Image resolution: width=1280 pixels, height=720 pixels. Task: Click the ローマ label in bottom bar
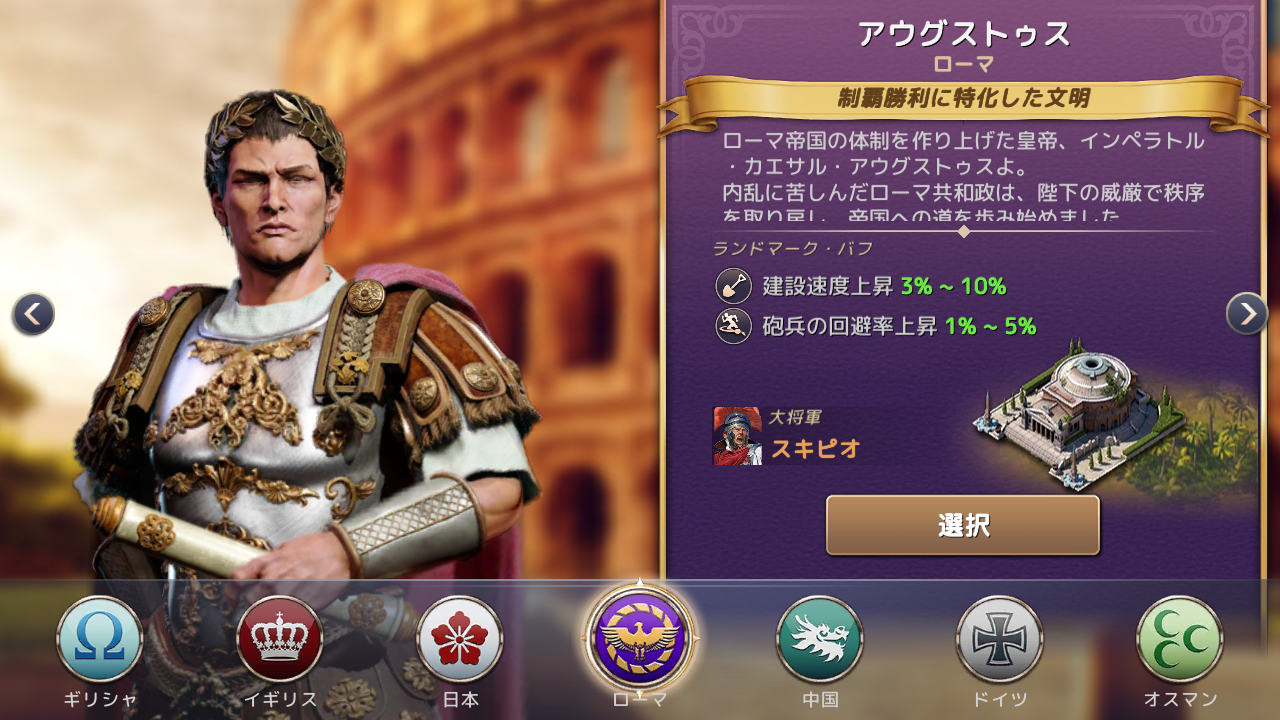click(640, 700)
